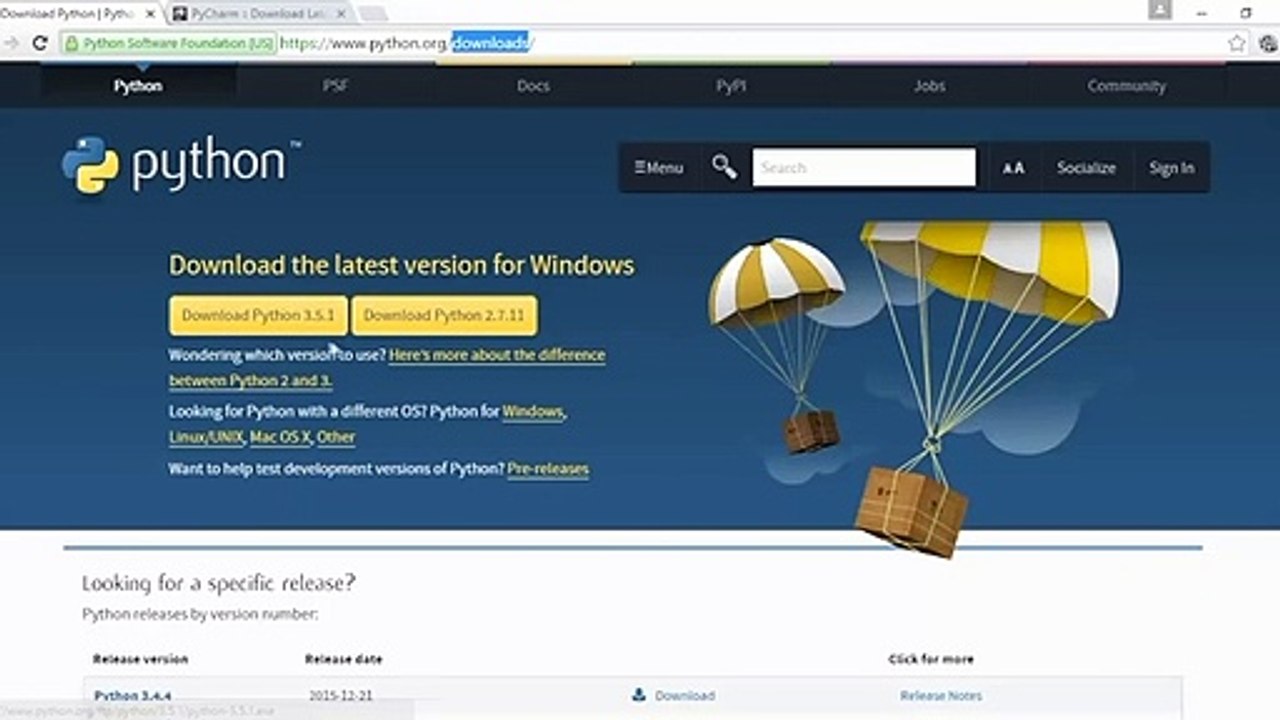1280x720 pixels.
Task: Select the Jobs tab in the top site bar
Action: click(929, 86)
